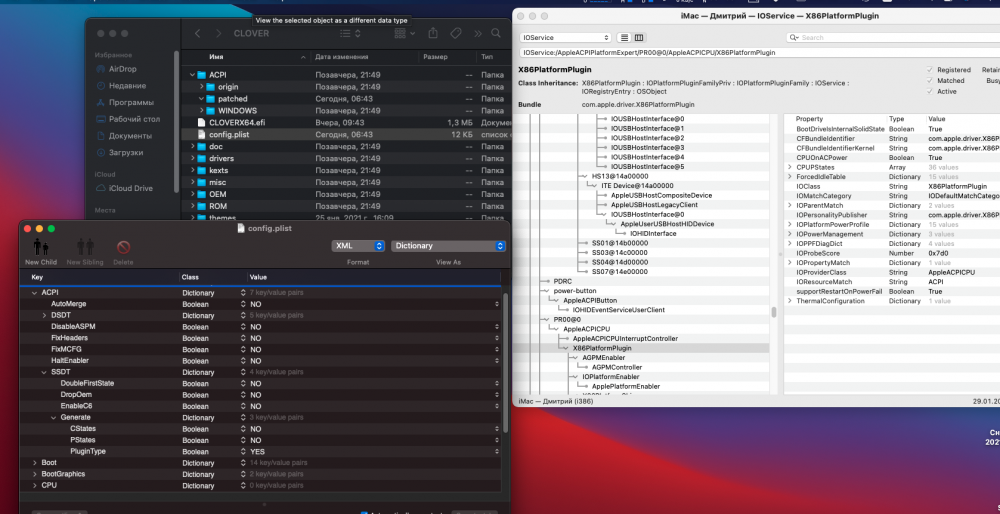Collapse Generate key in plist editor
The width and height of the screenshot is (1000, 514).
54,418
